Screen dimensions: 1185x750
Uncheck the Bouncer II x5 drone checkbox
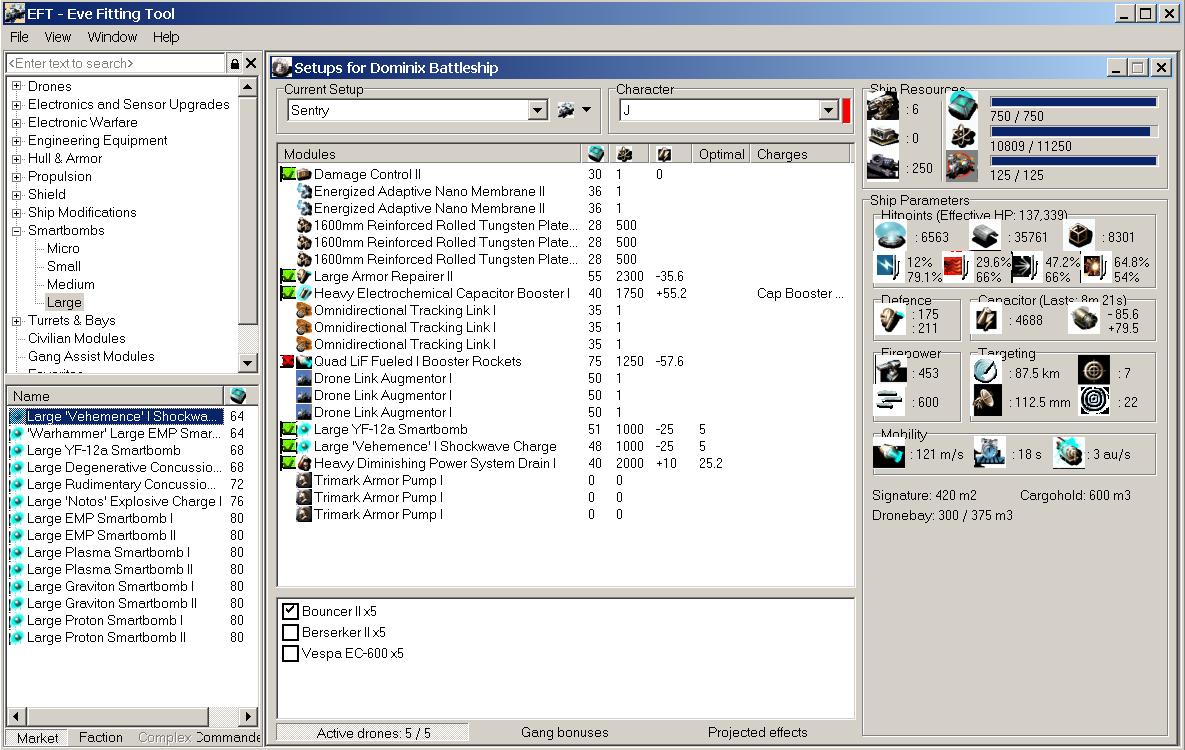pos(291,611)
